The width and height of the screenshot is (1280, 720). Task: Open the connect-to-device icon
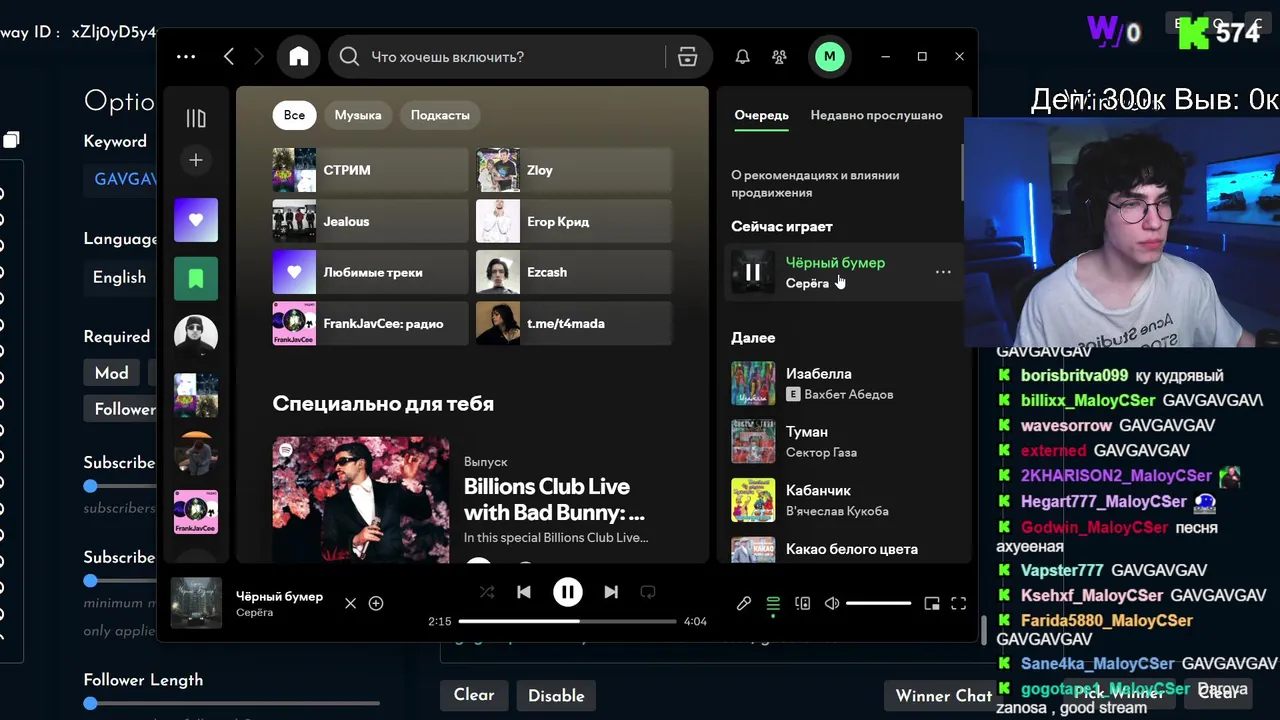802,603
